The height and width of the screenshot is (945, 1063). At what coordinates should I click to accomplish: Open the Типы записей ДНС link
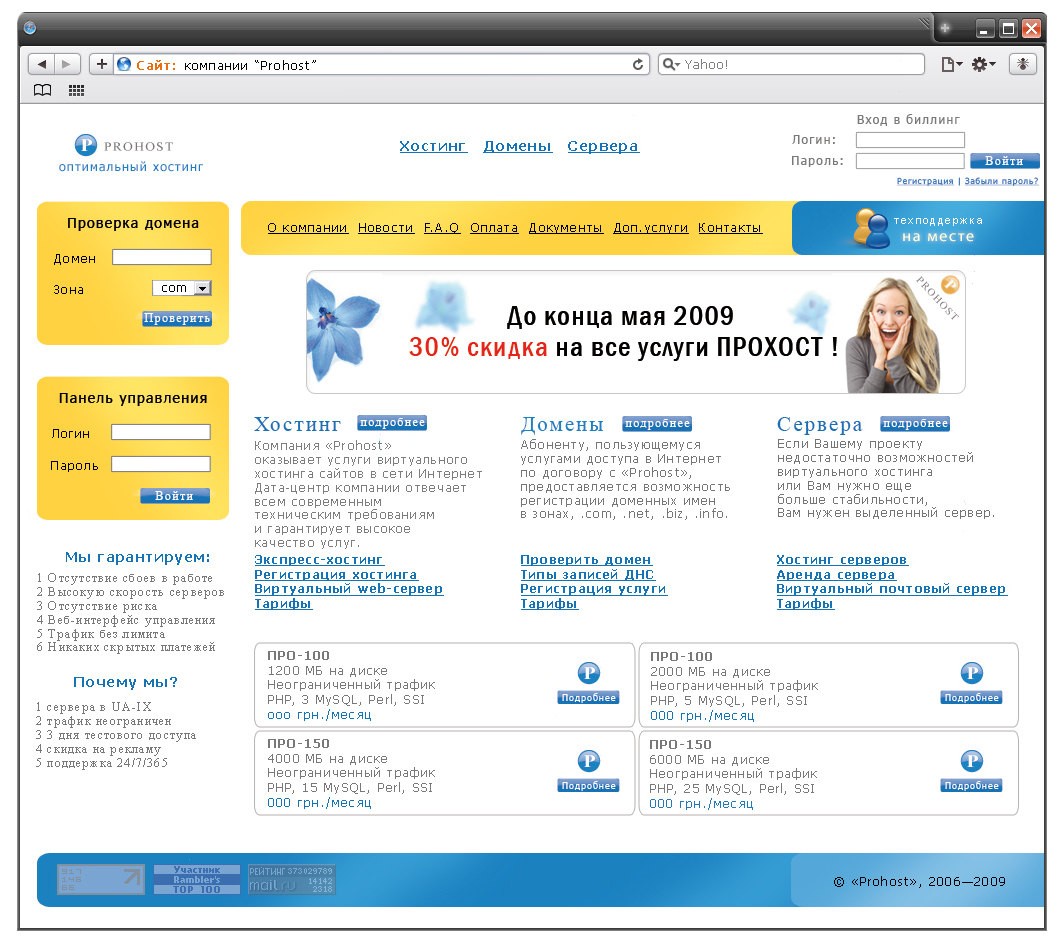[x=587, y=575]
